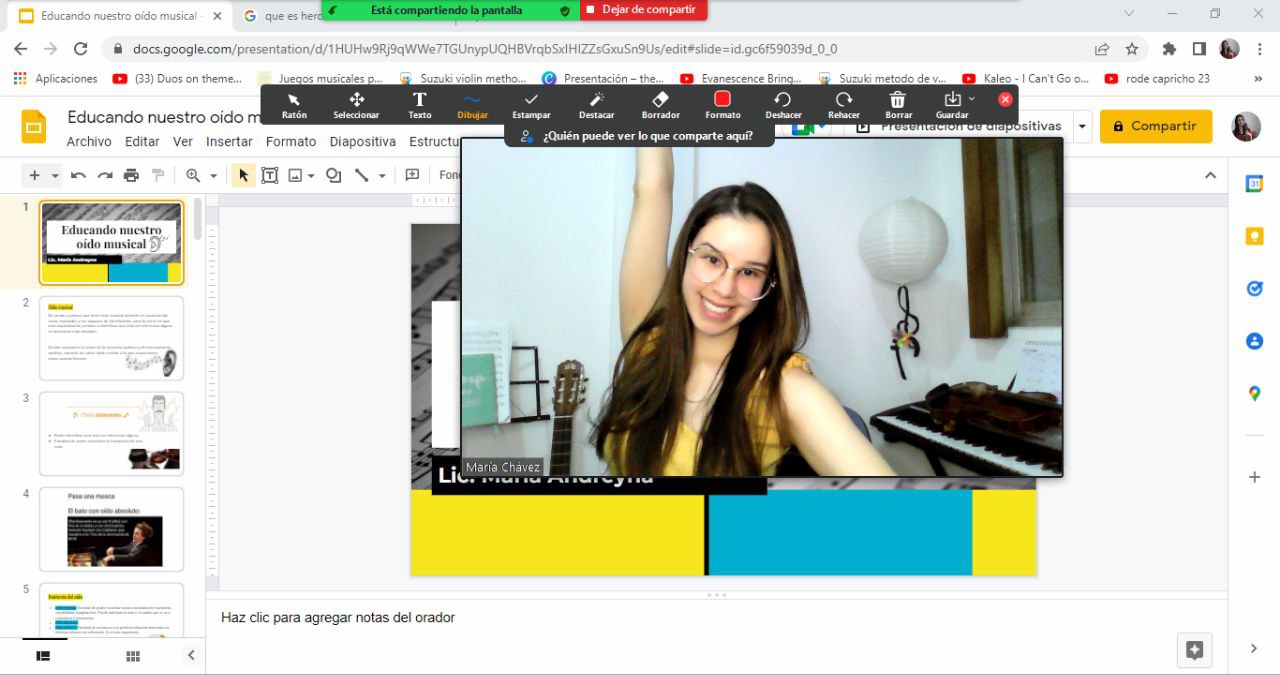Choose the Texto annotation tool
1280x675 pixels.
[x=420, y=104]
